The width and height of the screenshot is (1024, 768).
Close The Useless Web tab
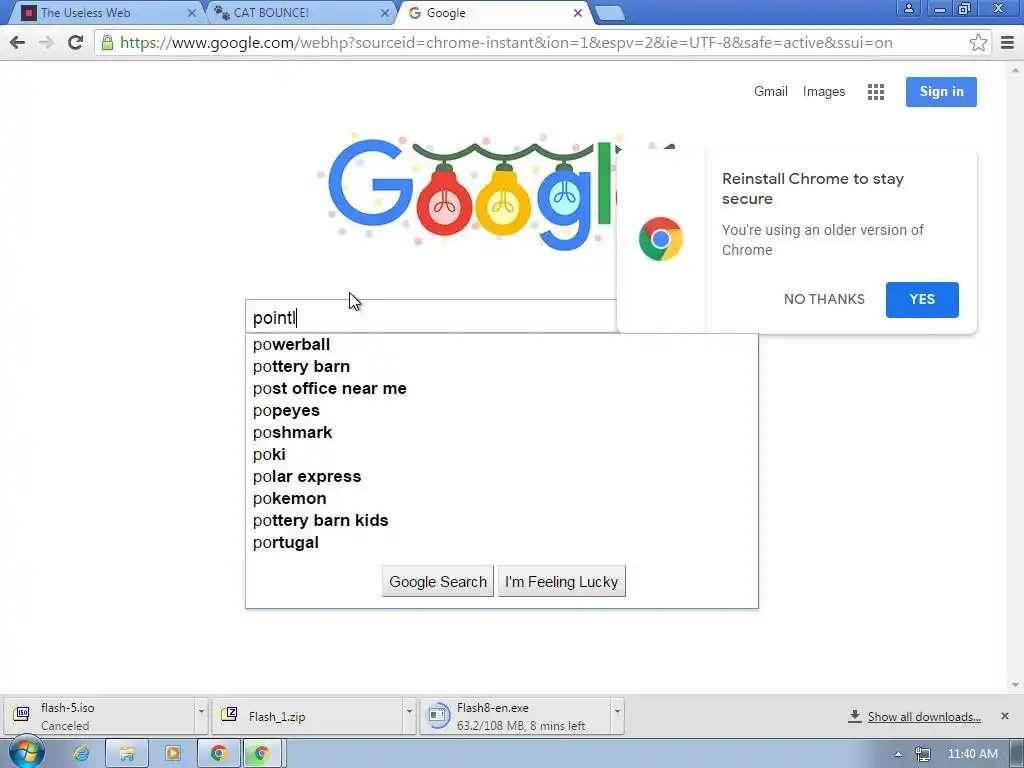coord(191,13)
